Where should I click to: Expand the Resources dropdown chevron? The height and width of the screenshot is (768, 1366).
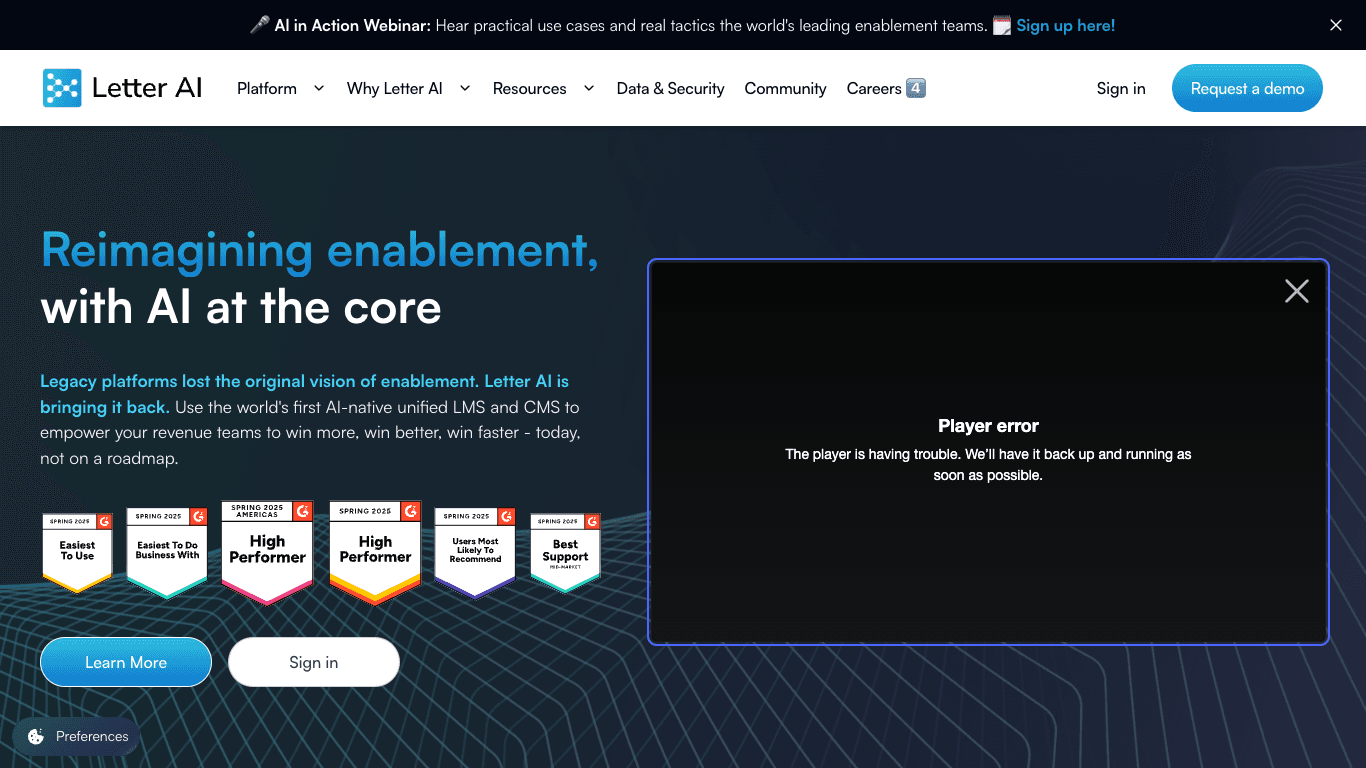(589, 88)
